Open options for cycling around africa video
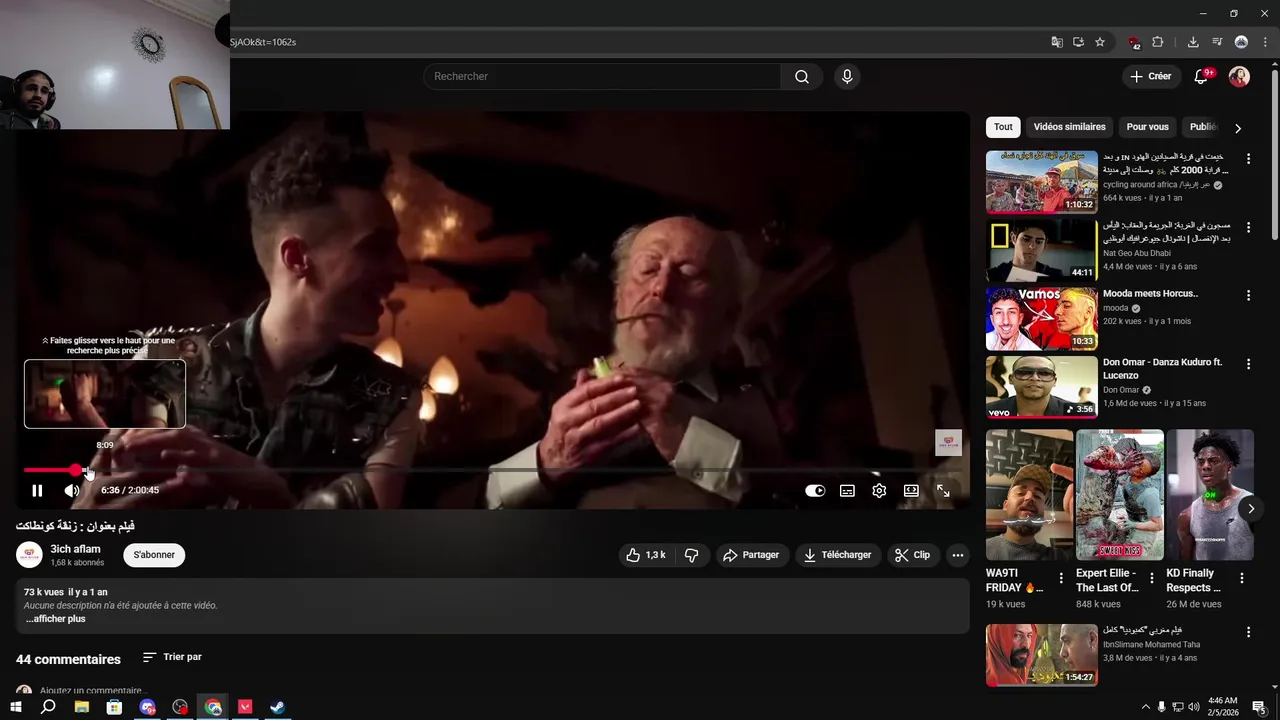Viewport: 1280px width, 720px height. pyautogui.click(x=1248, y=159)
